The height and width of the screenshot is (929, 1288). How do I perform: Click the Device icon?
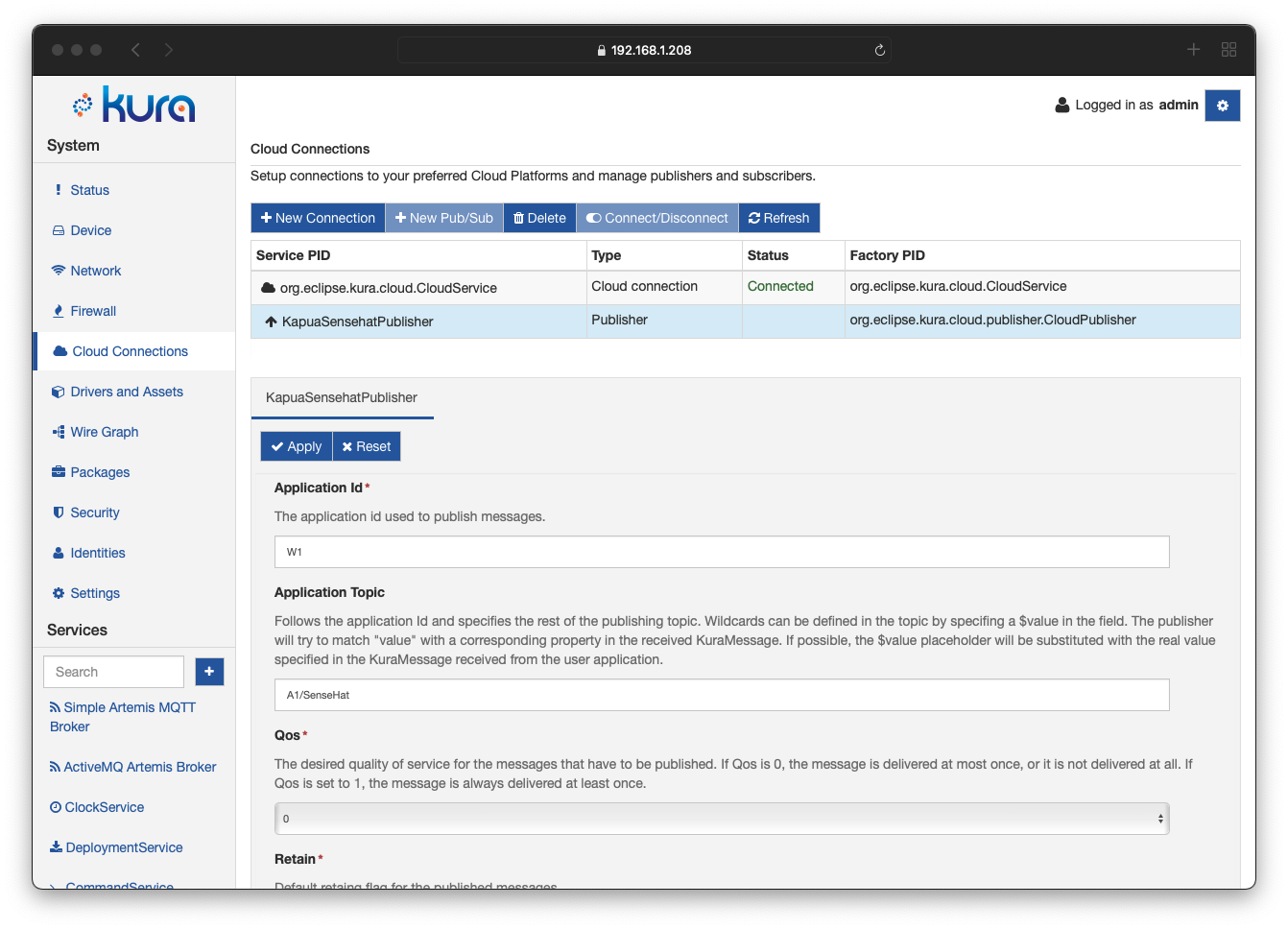[59, 230]
